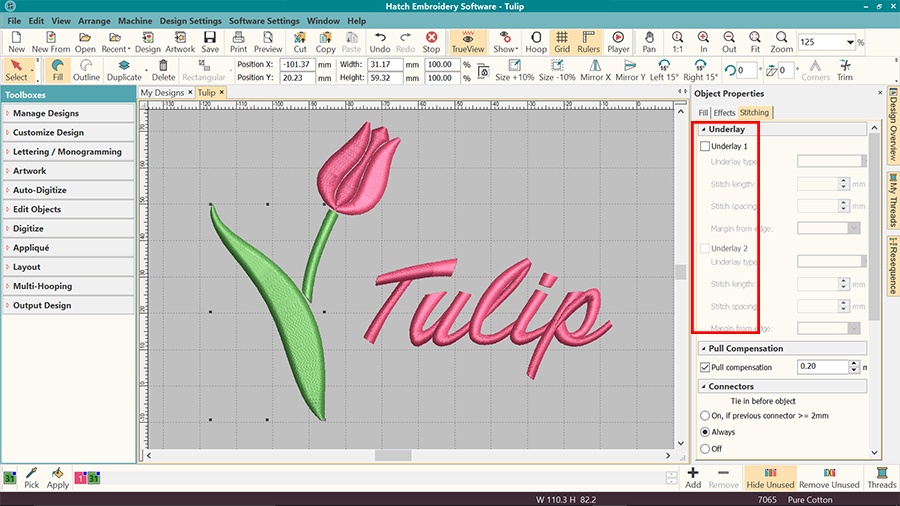Click the Threads icon in the color bar

881,476
